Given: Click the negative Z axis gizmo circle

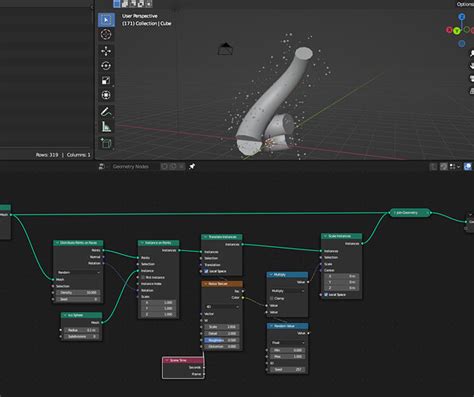Looking at the screenshot, I should tap(462, 43).
